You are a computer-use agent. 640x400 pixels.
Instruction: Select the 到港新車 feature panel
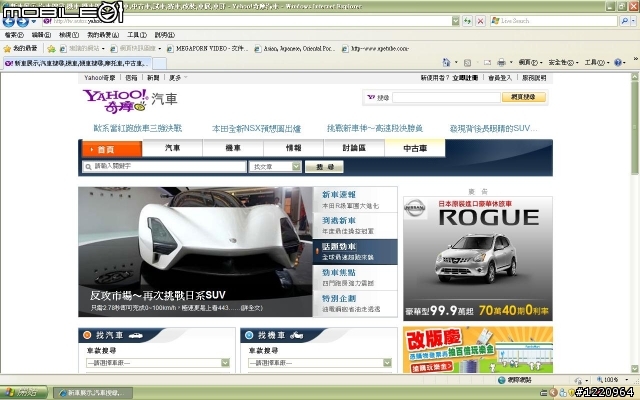tap(355, 225)
